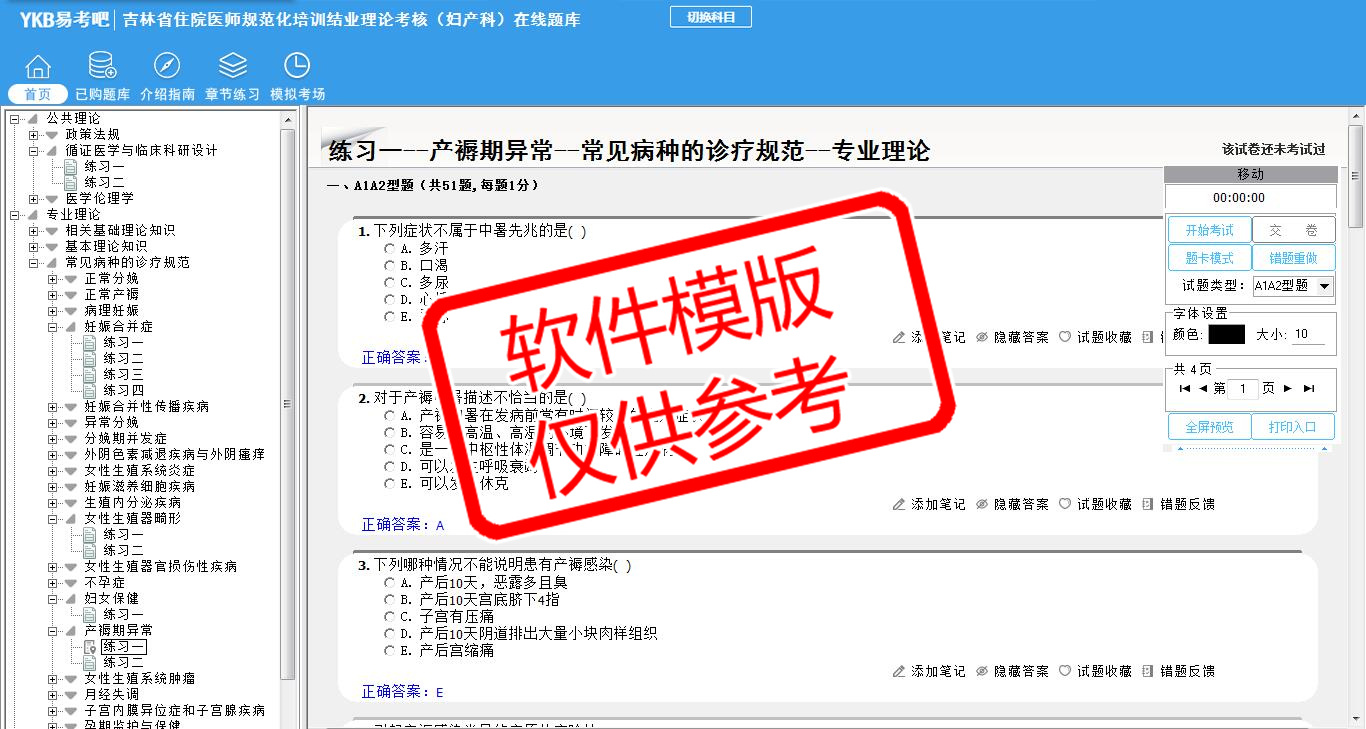Click 错题反馈 icon for question 3

[1147, 672]
